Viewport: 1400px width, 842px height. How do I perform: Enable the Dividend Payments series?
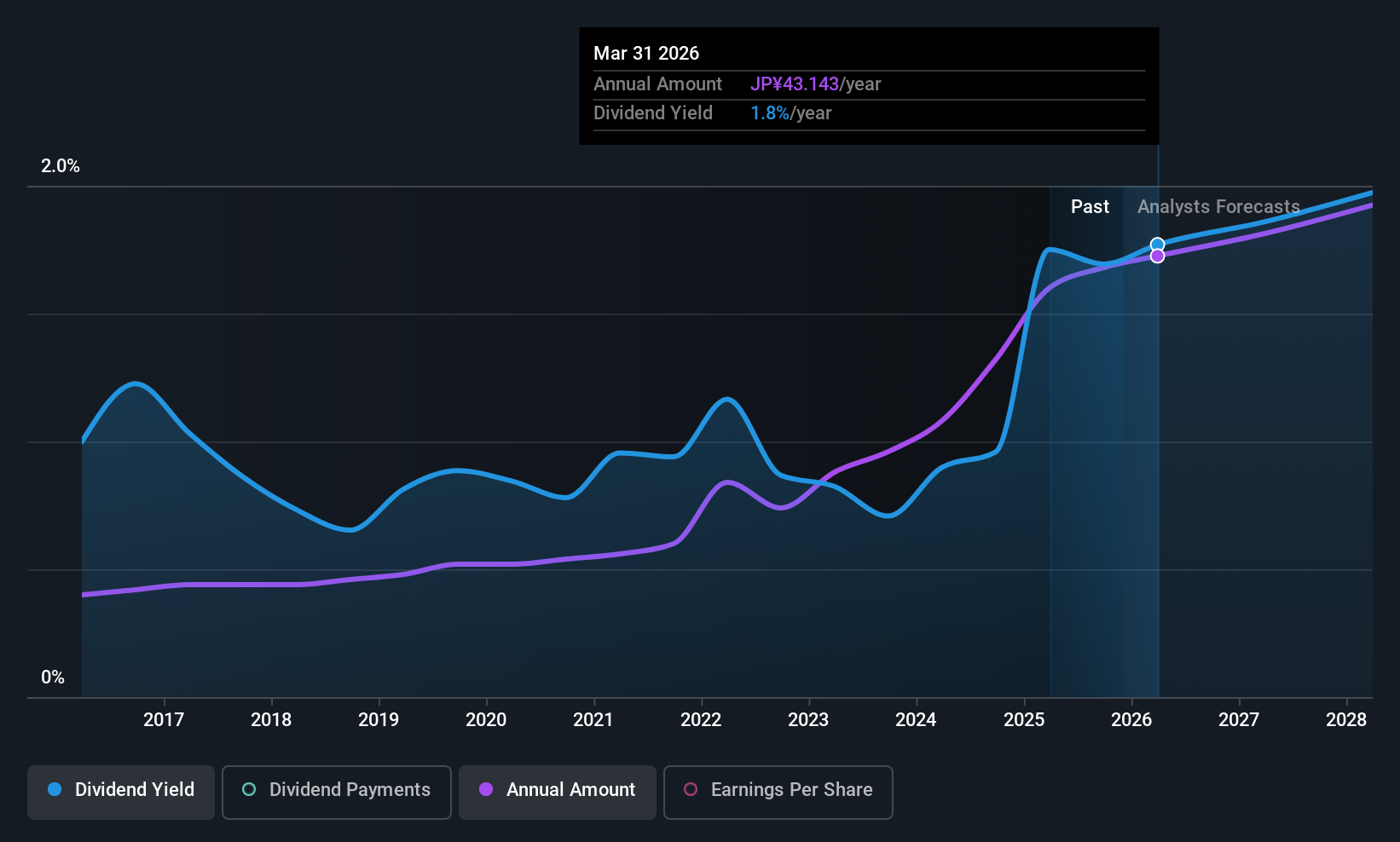click(336, 791)
